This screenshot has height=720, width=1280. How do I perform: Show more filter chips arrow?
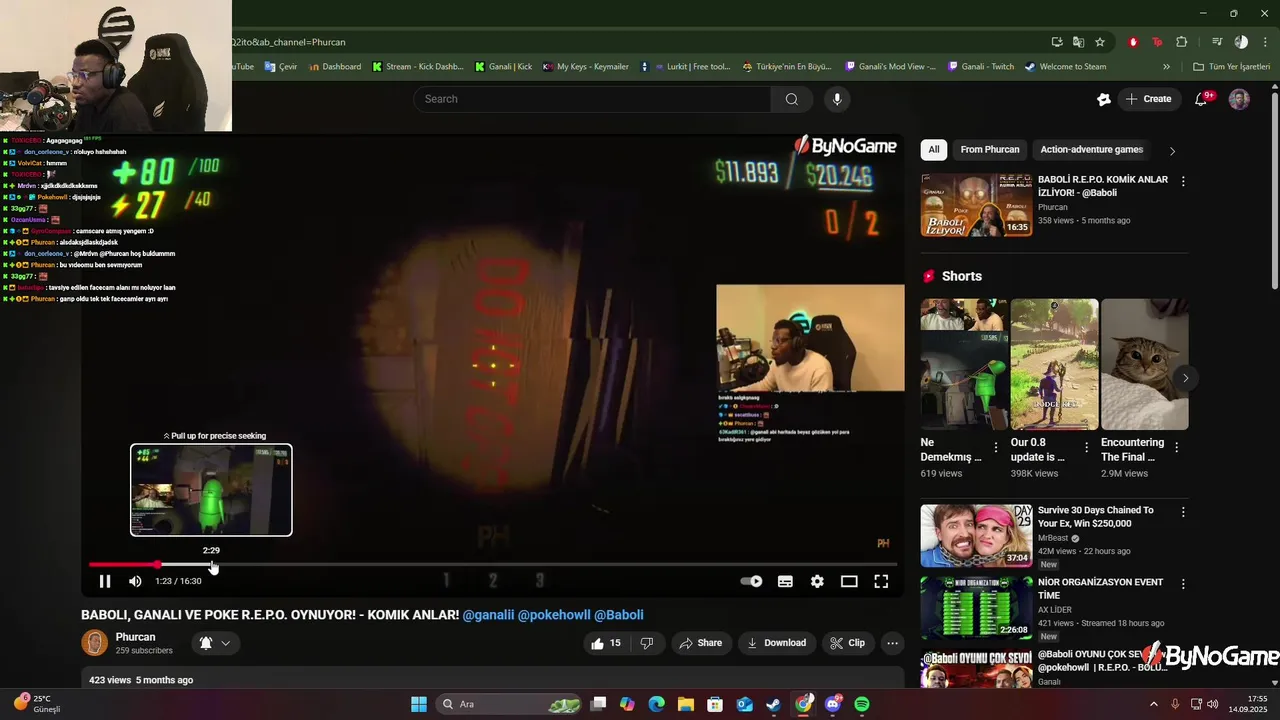(x=1172, y=151)
